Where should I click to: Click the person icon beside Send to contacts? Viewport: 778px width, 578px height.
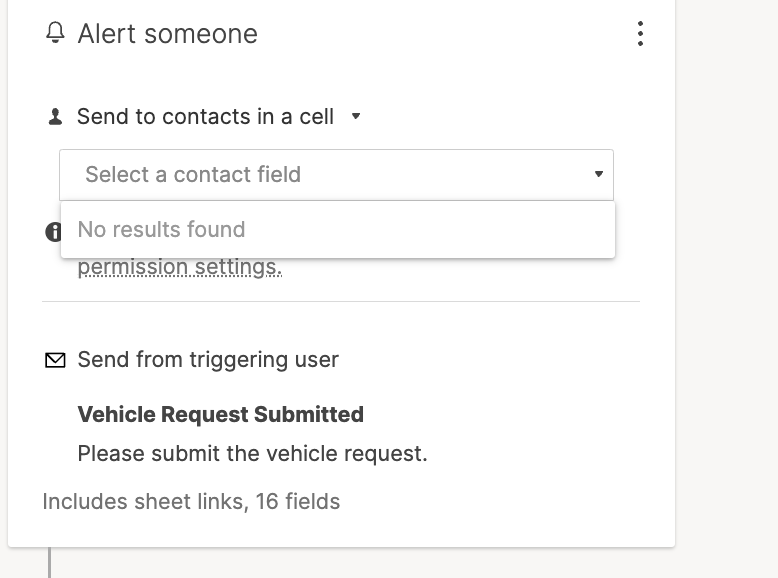tap(55, 117)
